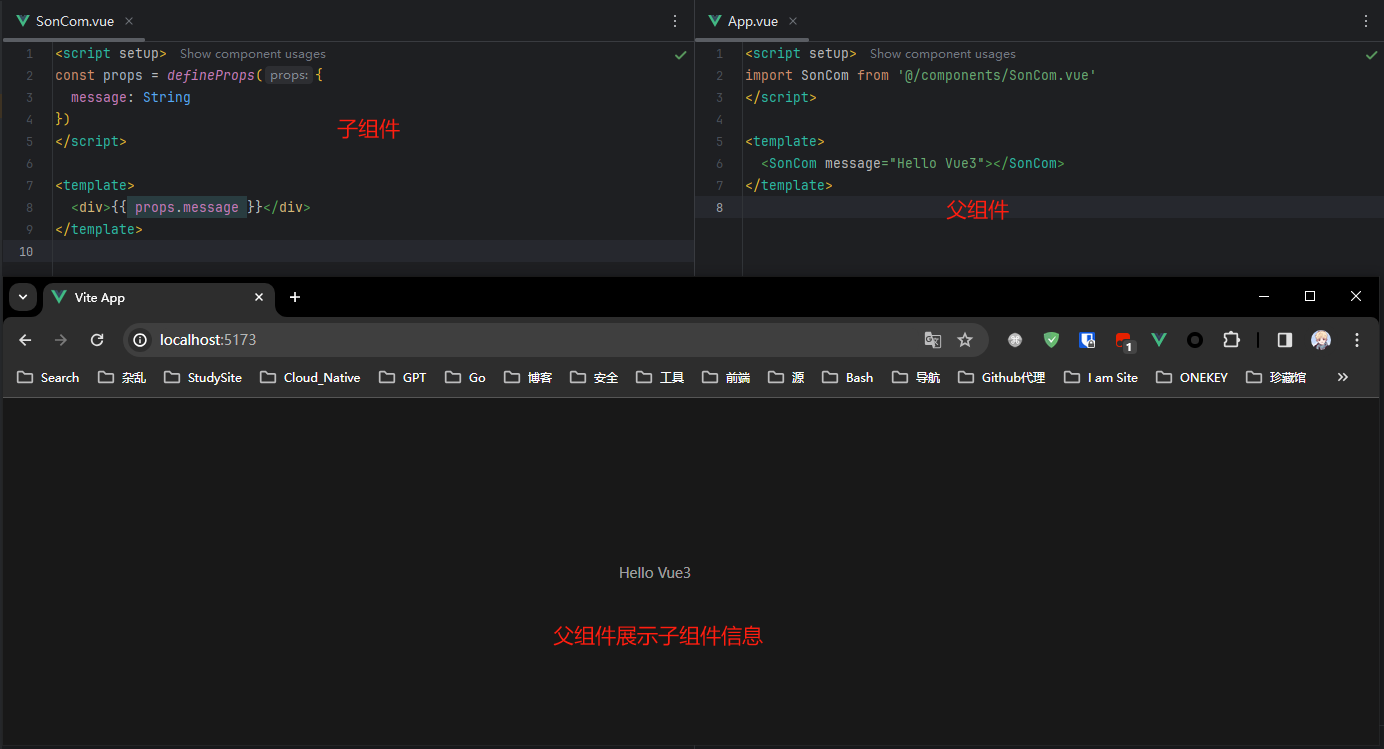The height and width of the screenshot is (749, 1384).
Task: Open the gray command-symbol extension
Action: [1015, 340]
